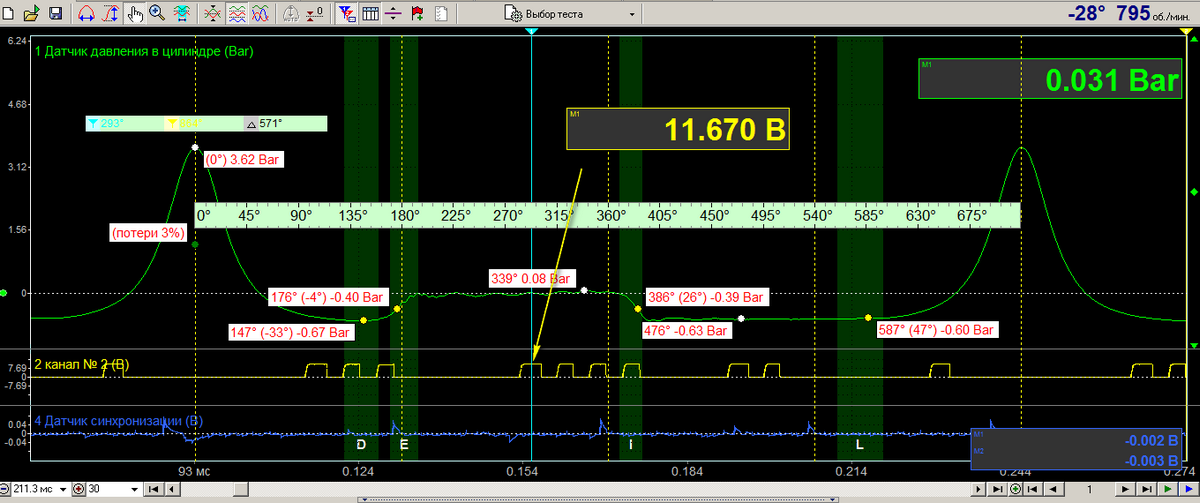Screen dimensions: 1200x503
Task: Click the blue play button
Action: tap(1189, 489)
